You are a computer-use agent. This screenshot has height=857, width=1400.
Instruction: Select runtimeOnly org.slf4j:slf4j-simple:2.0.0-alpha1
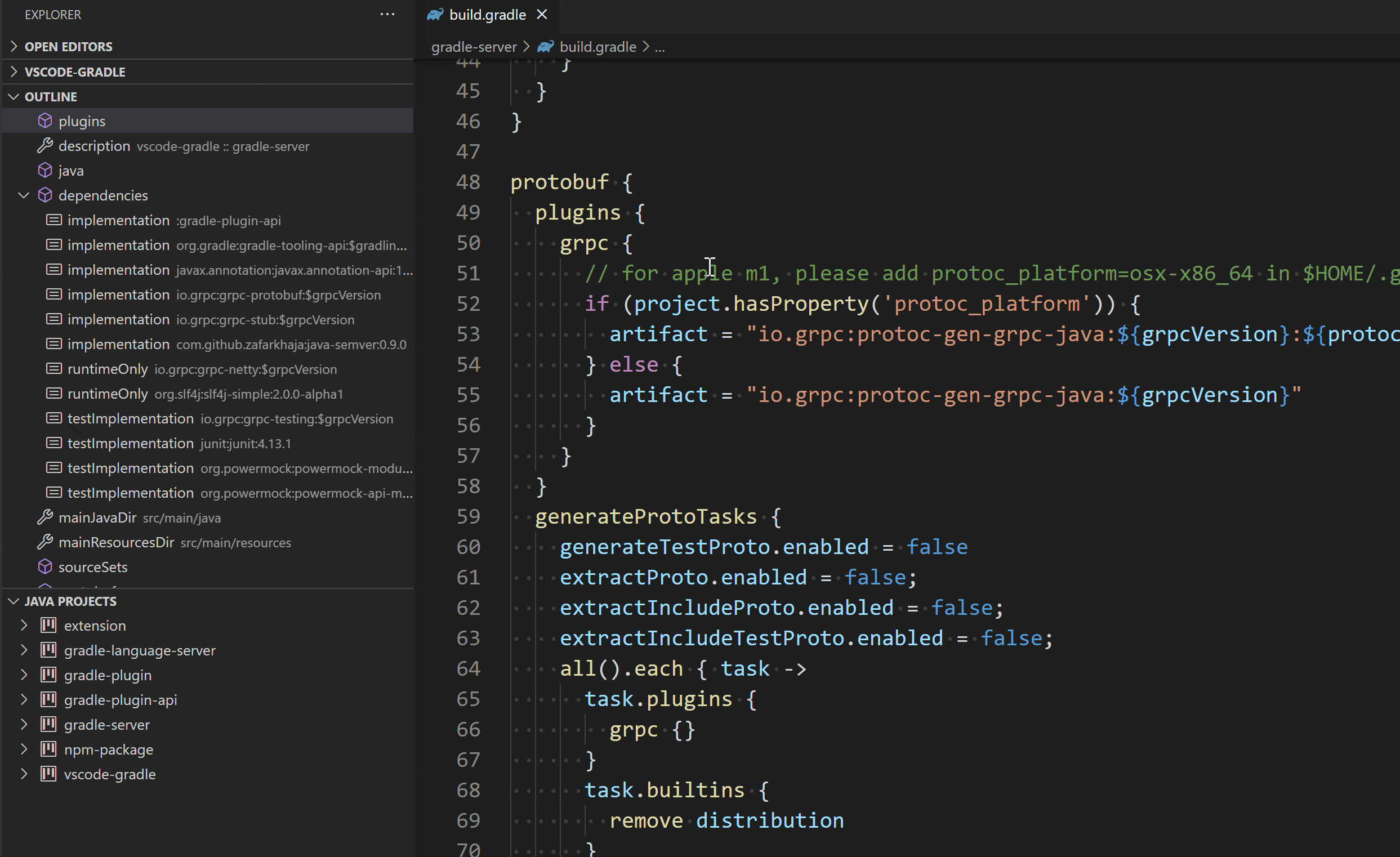tap(208, 394)
